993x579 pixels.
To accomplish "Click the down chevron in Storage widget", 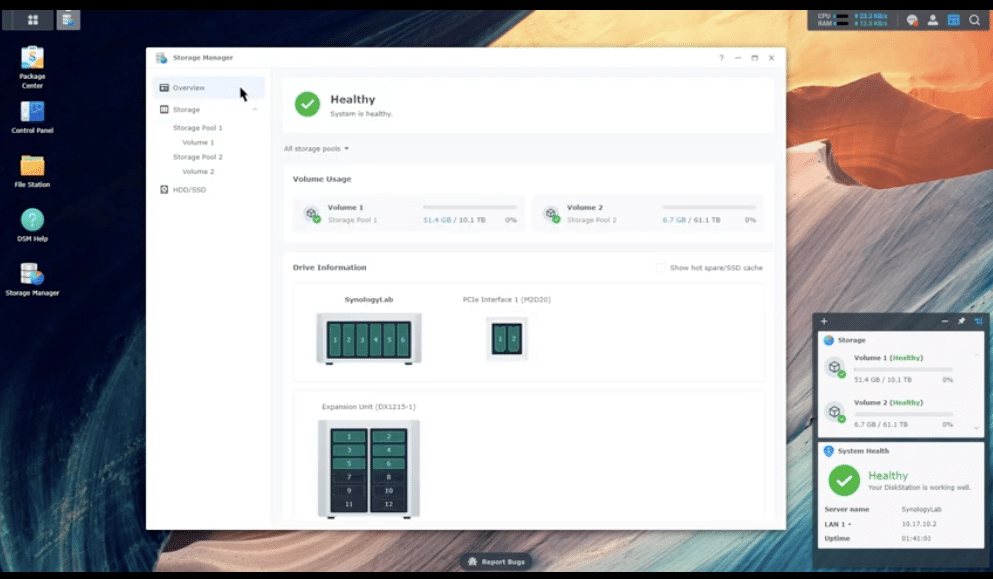I will coord(976,428).
